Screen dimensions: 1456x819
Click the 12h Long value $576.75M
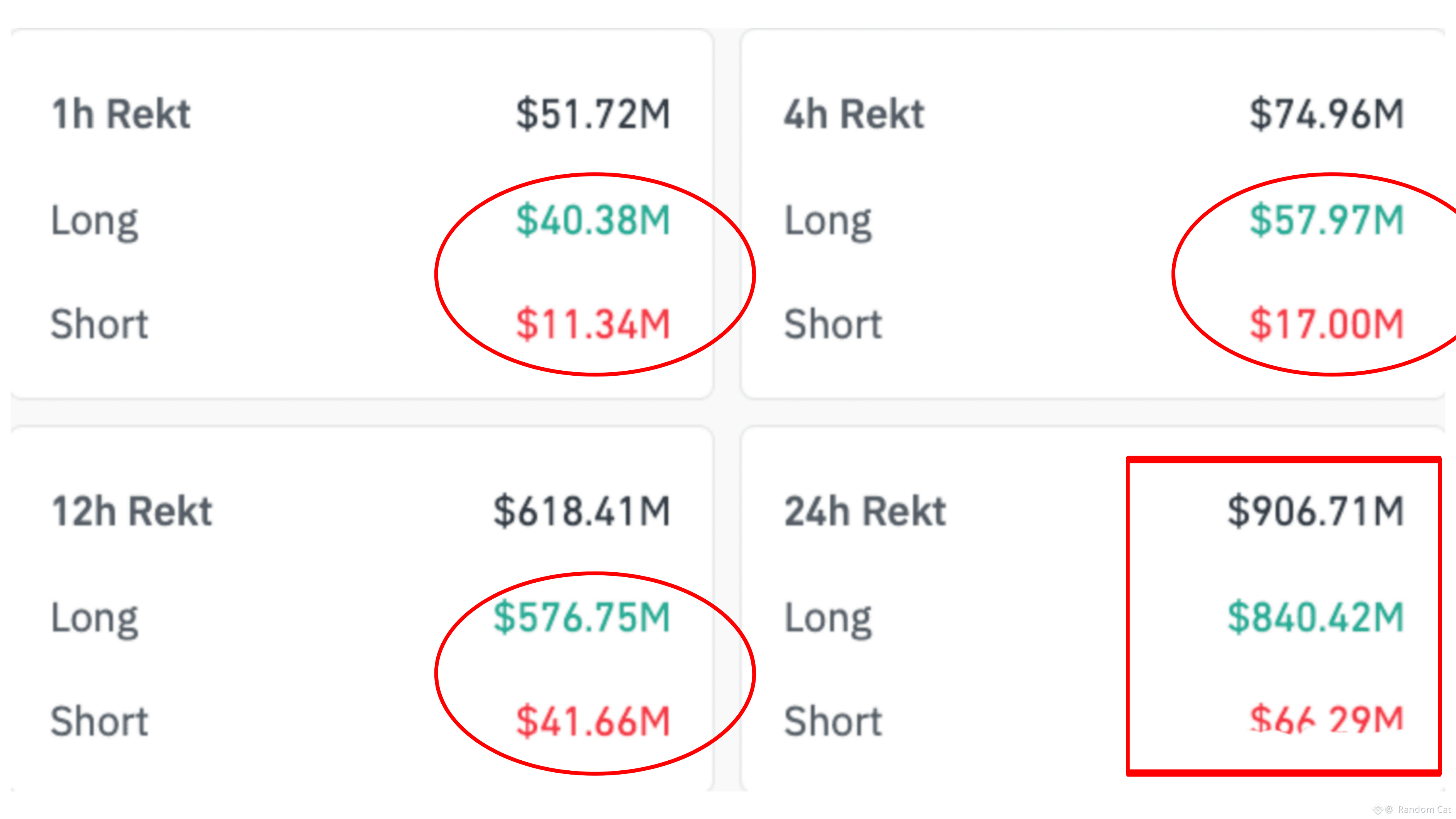point(581,617)
